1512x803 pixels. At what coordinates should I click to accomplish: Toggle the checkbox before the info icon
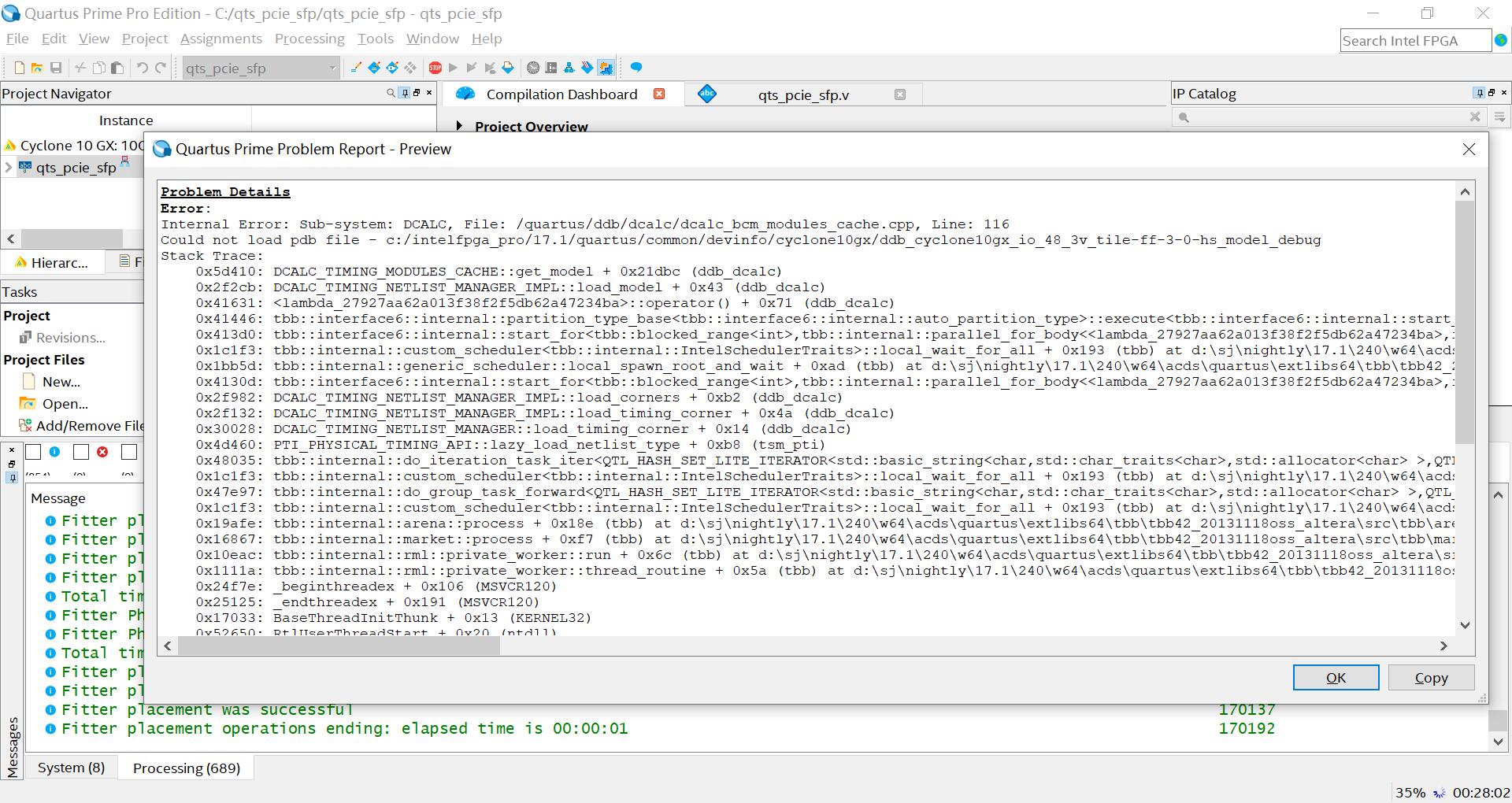(33, 452)
